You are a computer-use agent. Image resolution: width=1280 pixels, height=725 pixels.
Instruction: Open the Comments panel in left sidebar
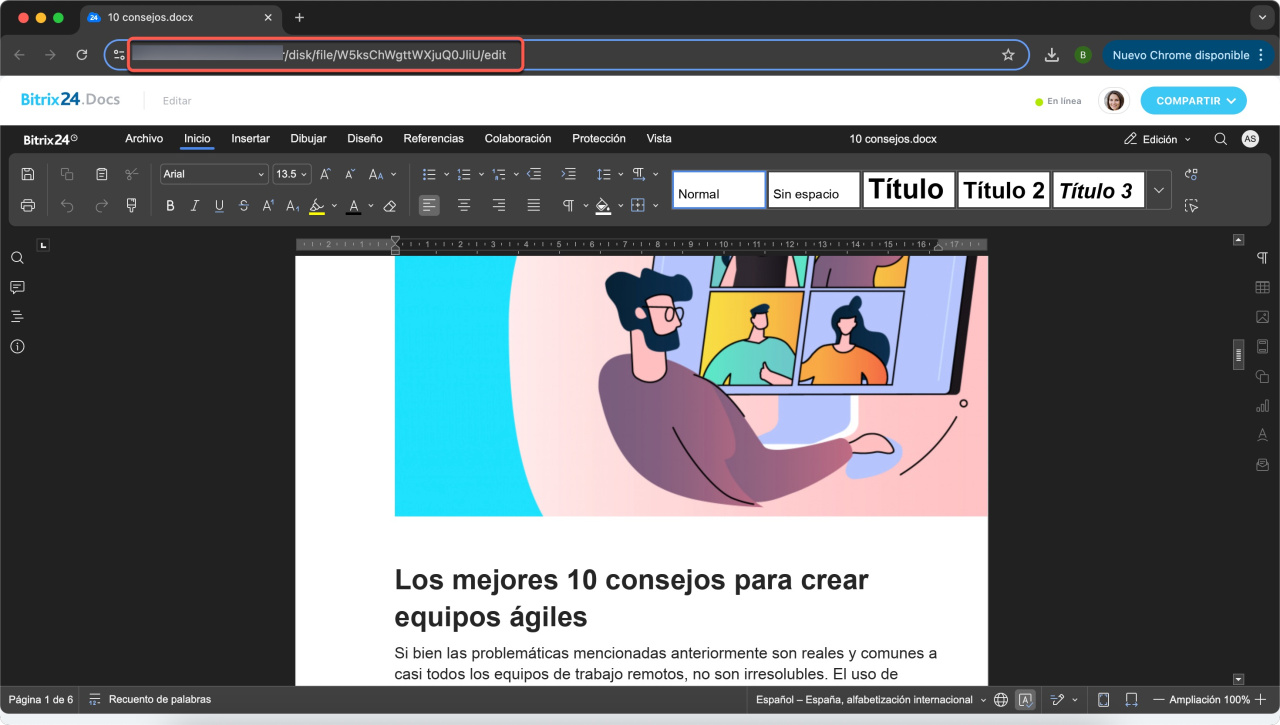[17, 287]
